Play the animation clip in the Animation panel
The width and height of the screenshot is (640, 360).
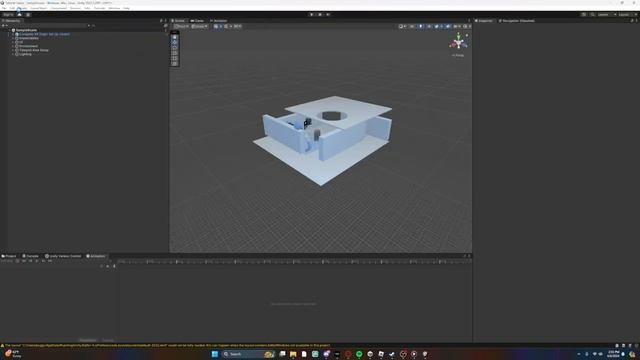[37, 261]
